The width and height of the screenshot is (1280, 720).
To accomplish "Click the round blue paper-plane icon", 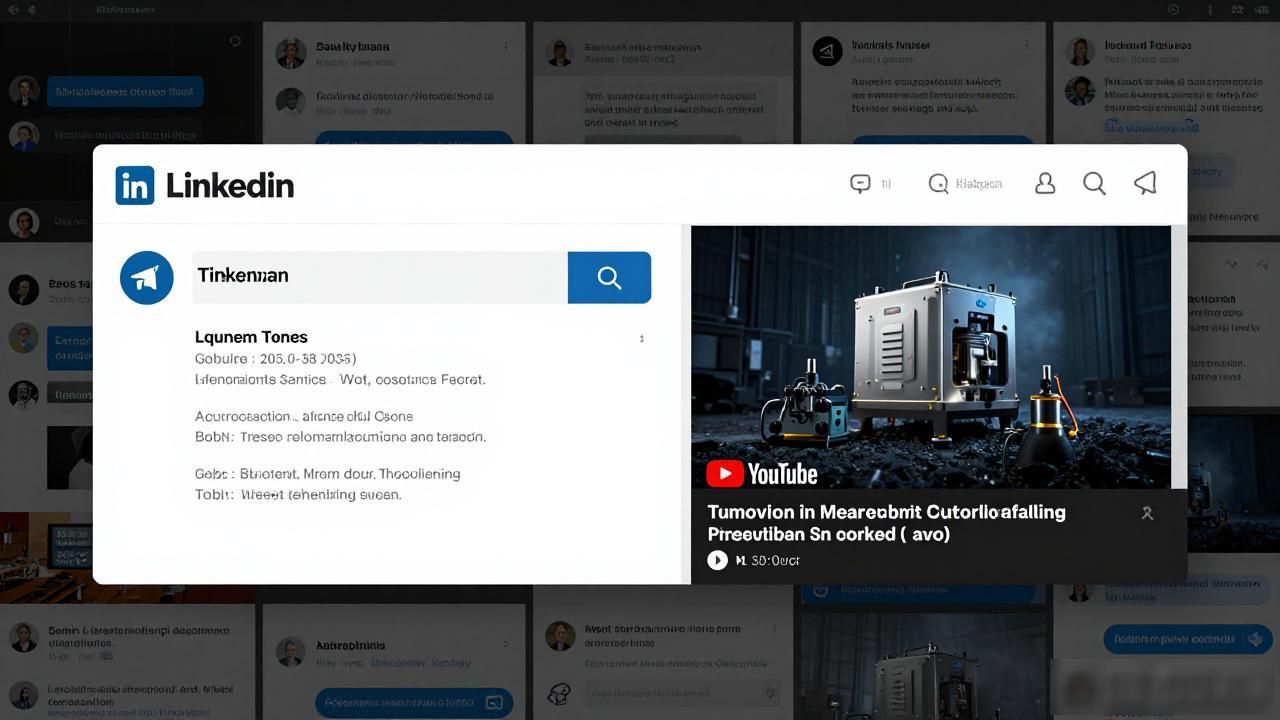I will (146, 277).
